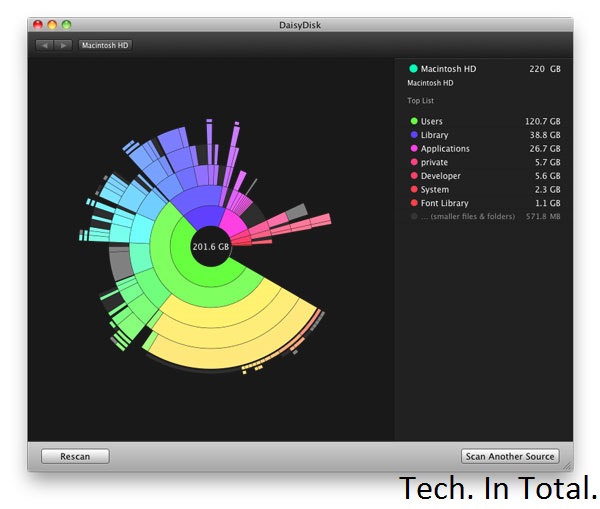Select Applications in the top list
The image size is (600, 509).
[x=485, y=148]
